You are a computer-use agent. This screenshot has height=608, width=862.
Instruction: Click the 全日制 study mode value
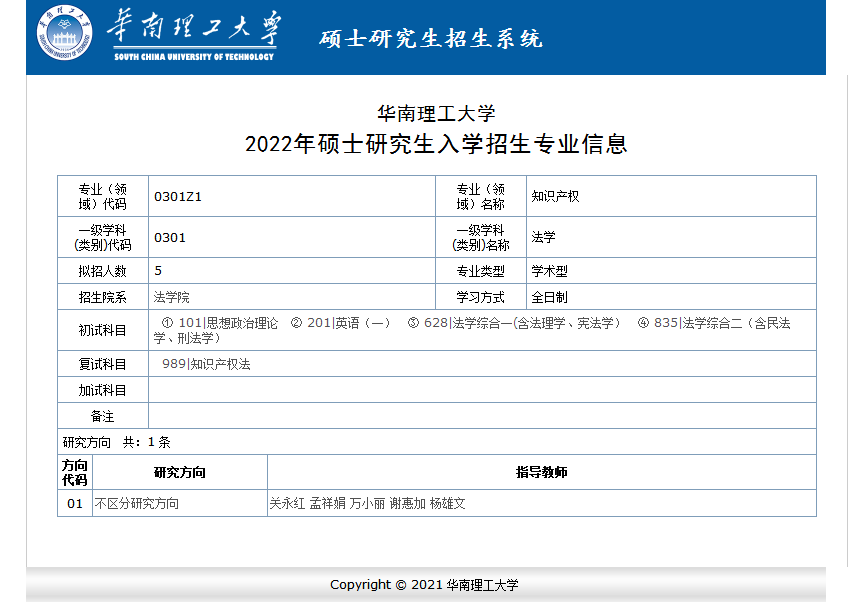549,297
